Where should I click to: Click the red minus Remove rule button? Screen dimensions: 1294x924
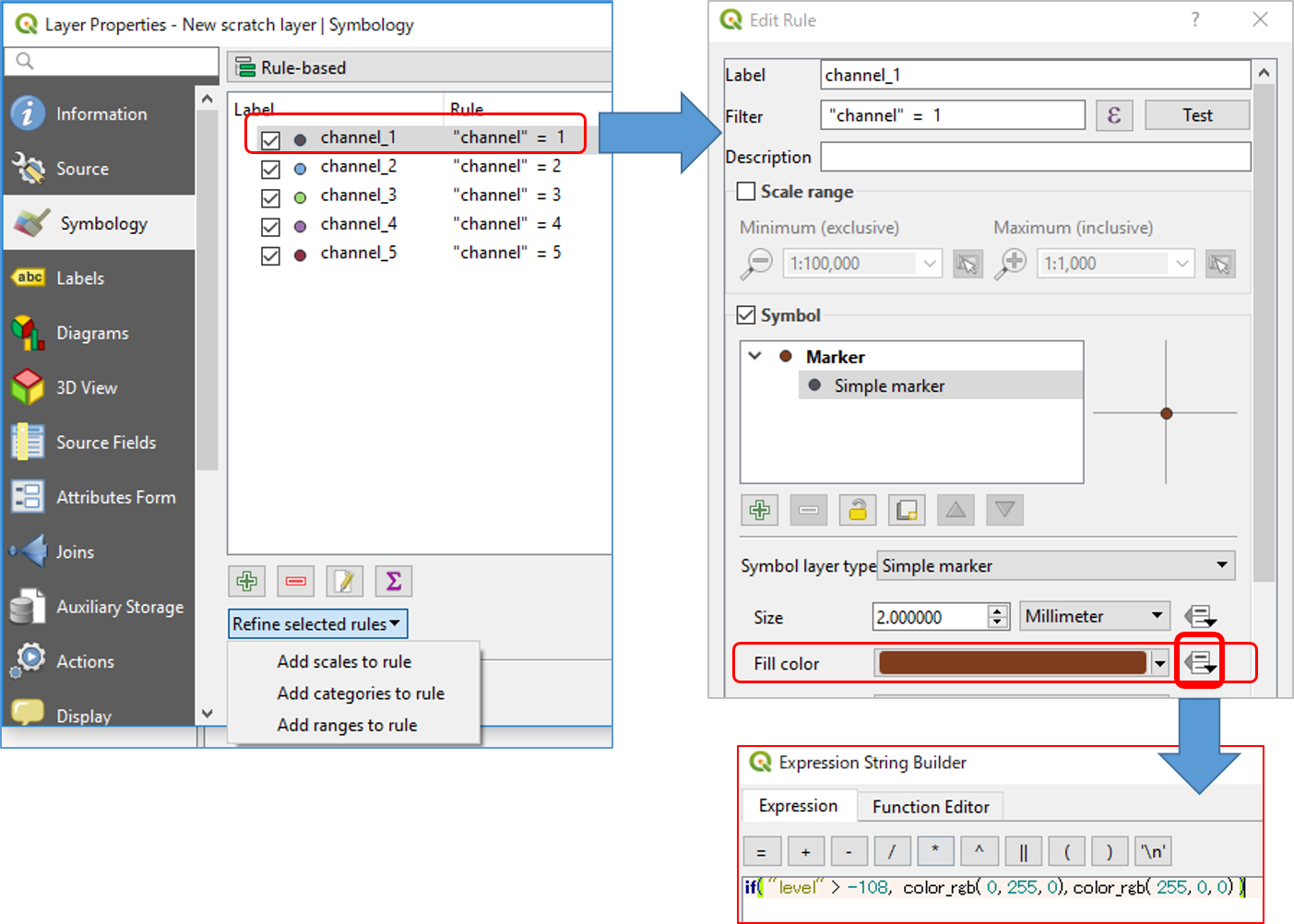point(295,581)
